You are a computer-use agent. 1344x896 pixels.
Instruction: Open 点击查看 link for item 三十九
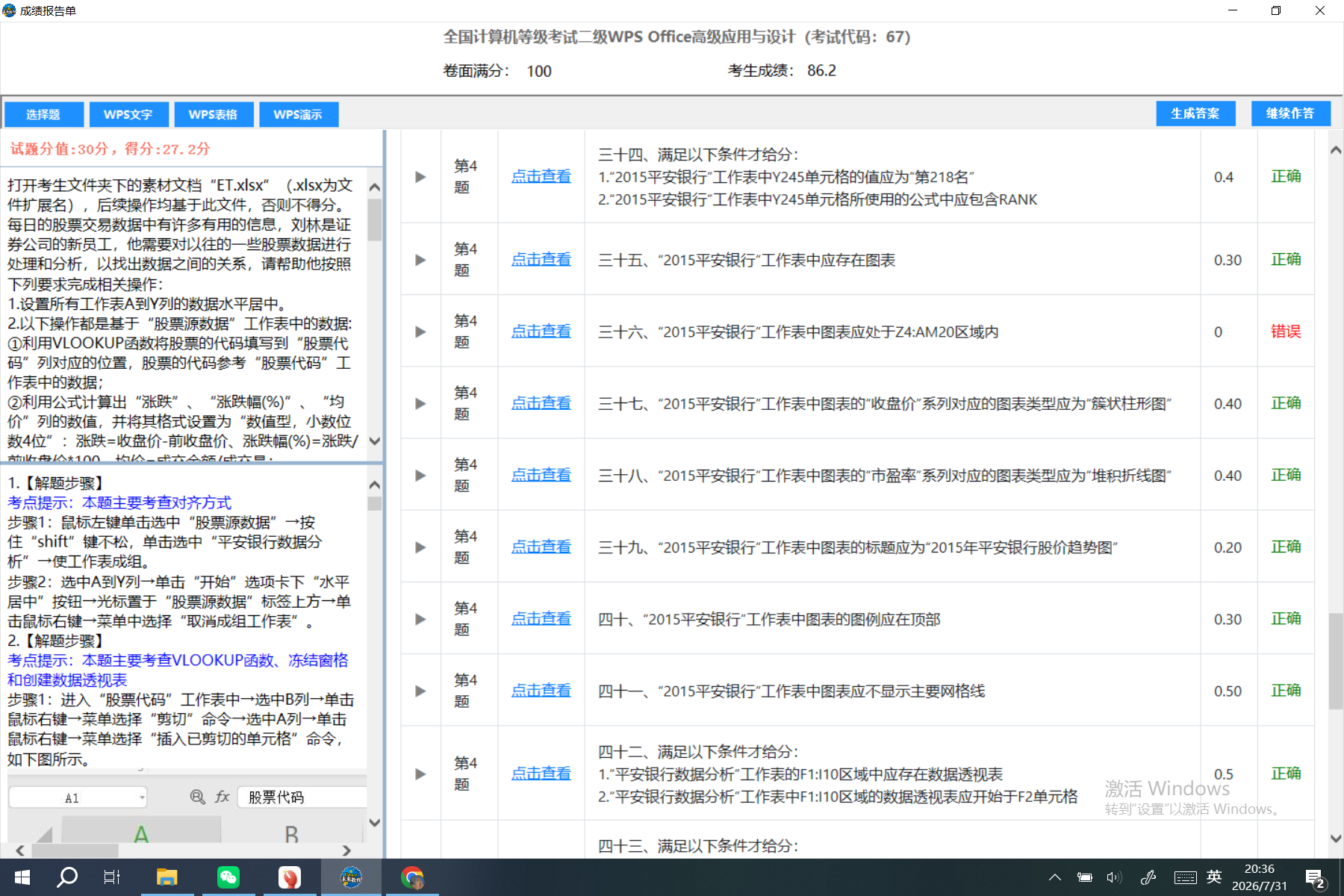pyautogui.click(x=541, y=547)
